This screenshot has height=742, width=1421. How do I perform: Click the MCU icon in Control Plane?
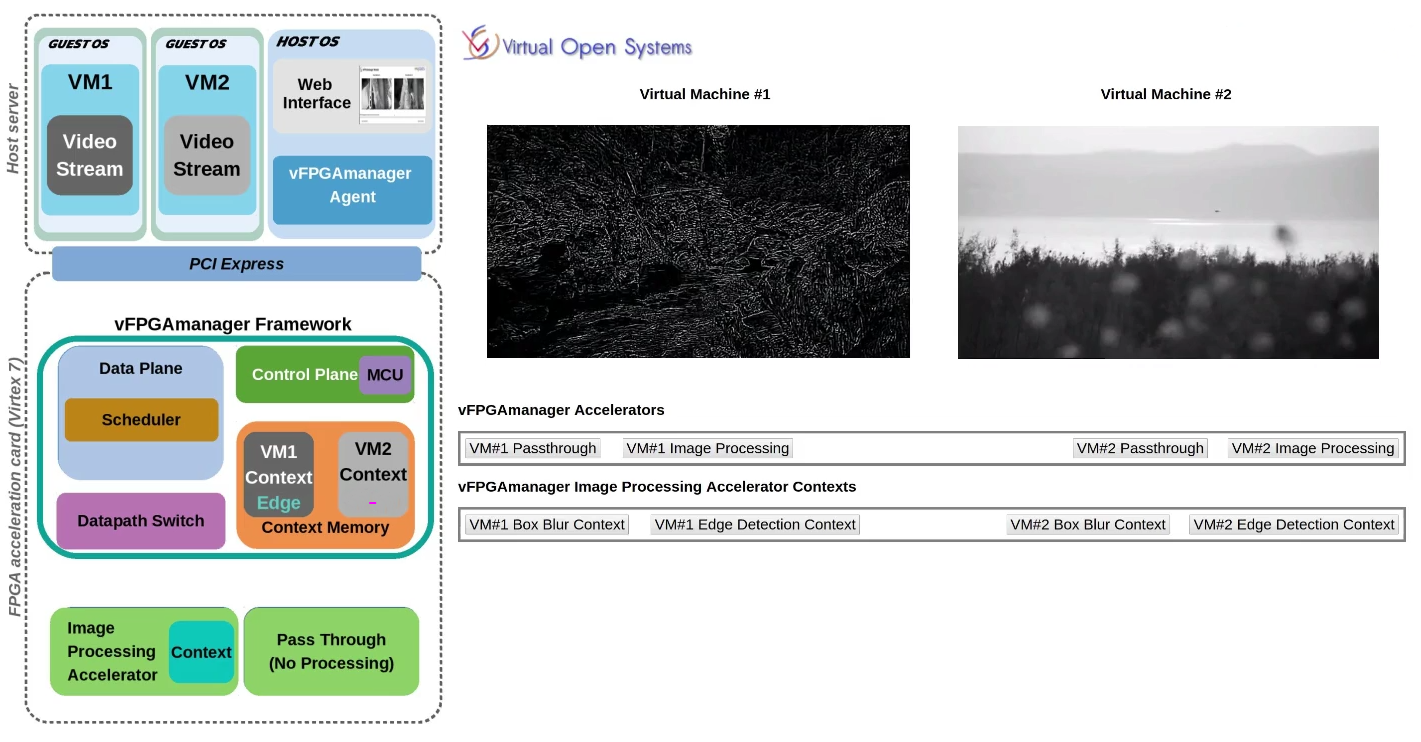[x=385, y=375]
